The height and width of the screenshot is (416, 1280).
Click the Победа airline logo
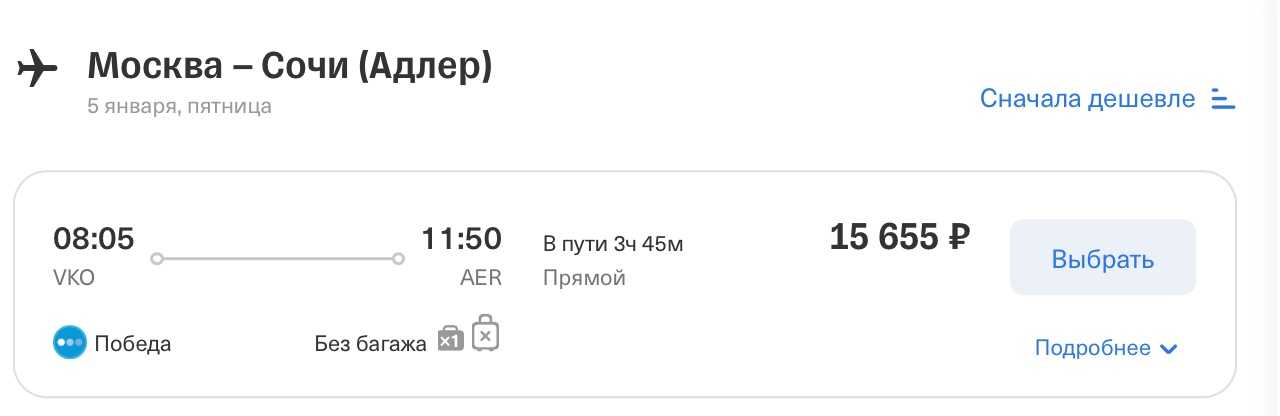(x=70, y=344)
